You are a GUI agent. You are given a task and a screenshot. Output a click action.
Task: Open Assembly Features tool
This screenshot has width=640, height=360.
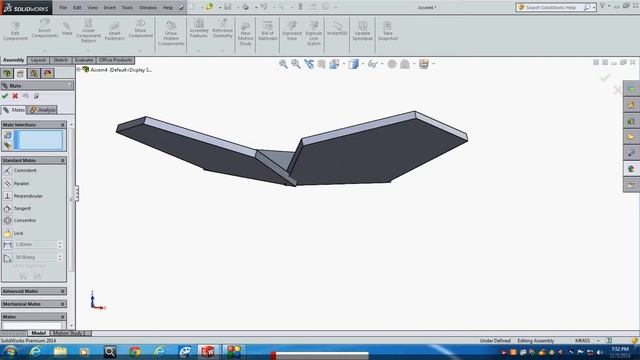point(199,29)
